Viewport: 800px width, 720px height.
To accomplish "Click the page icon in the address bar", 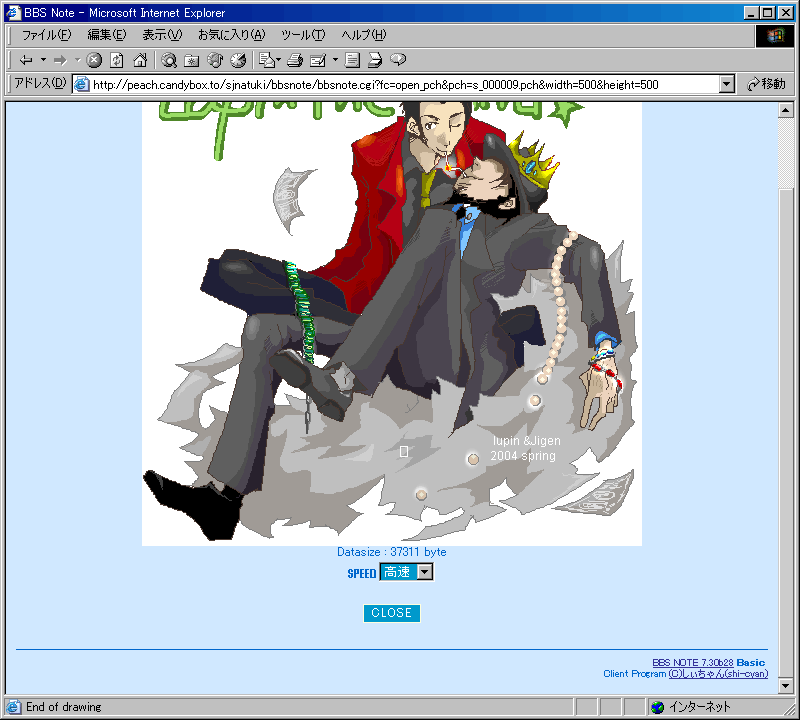I will (82, 84).
